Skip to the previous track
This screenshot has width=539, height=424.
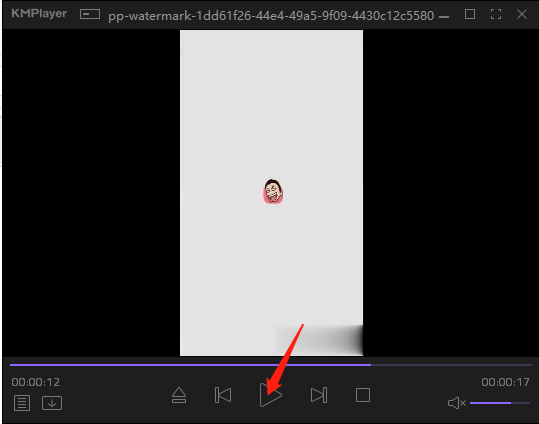pos(223,395)
